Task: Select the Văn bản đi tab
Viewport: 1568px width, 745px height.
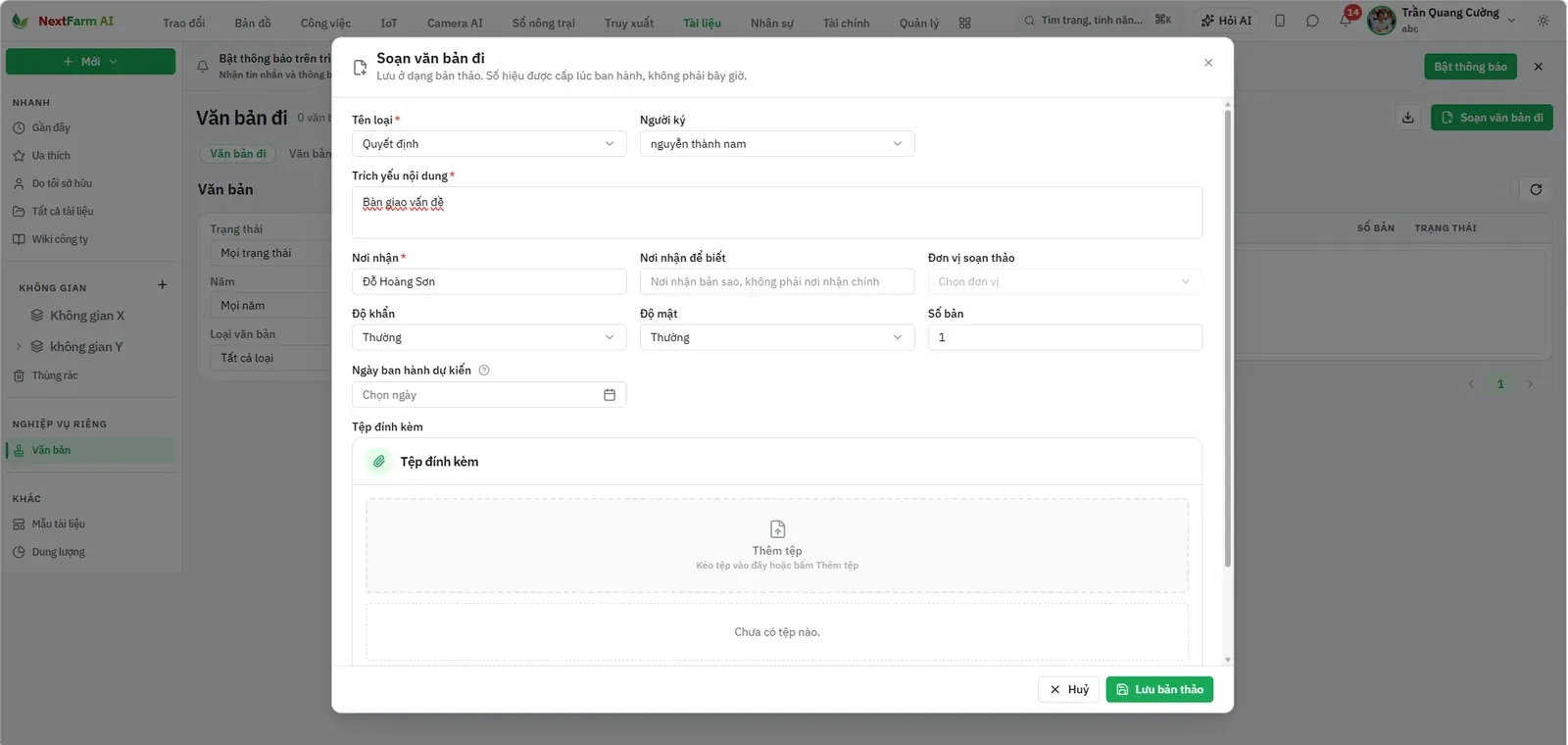Action: [238, 154]
